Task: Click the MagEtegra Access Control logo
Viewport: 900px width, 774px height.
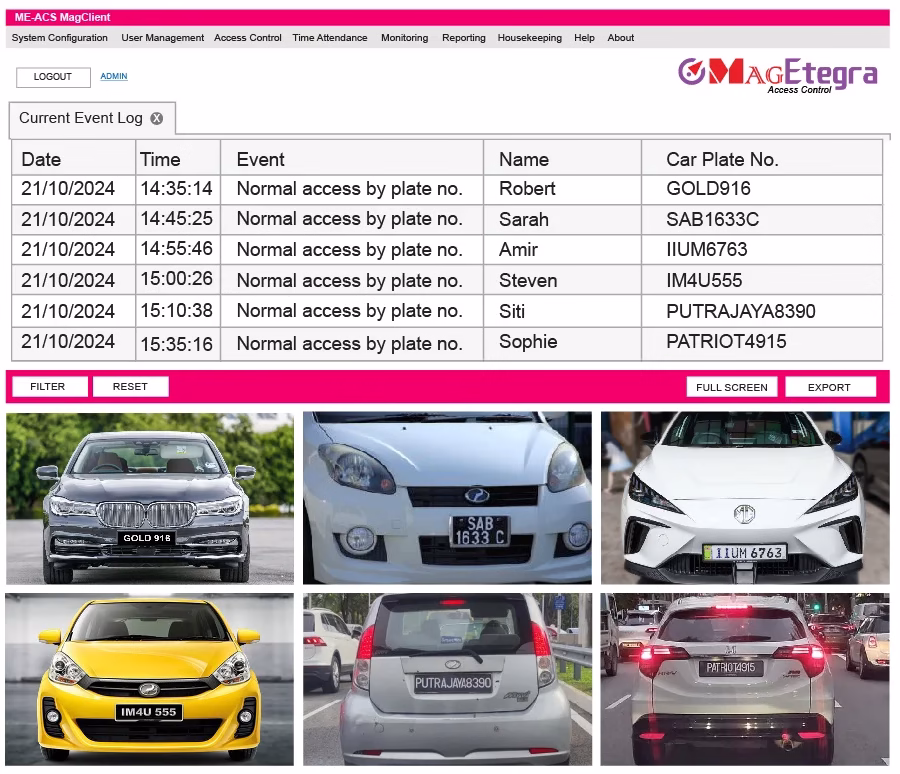Action: pyautogui.click(x=778, y=76)
